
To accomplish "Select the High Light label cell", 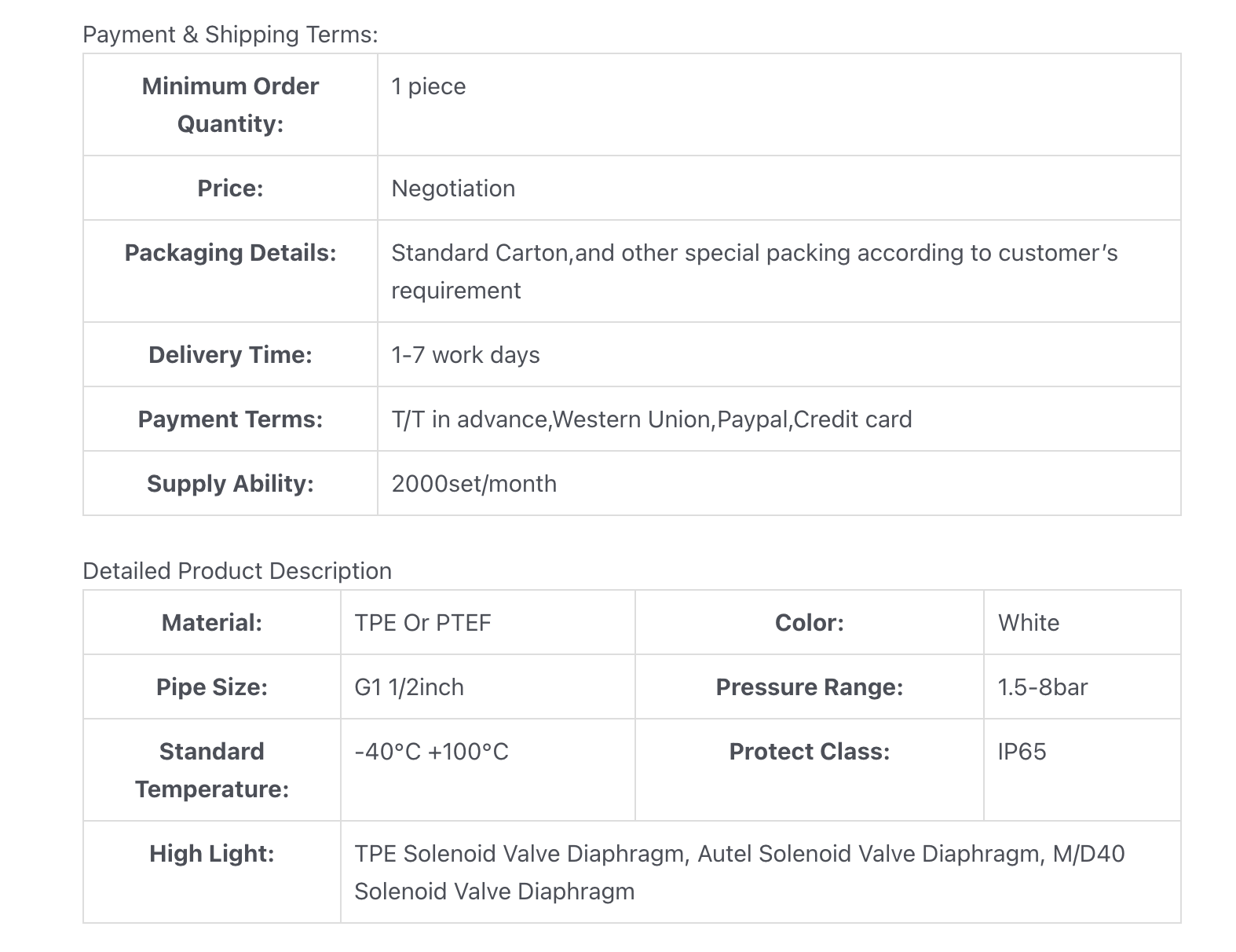I will tap(212, 872).
